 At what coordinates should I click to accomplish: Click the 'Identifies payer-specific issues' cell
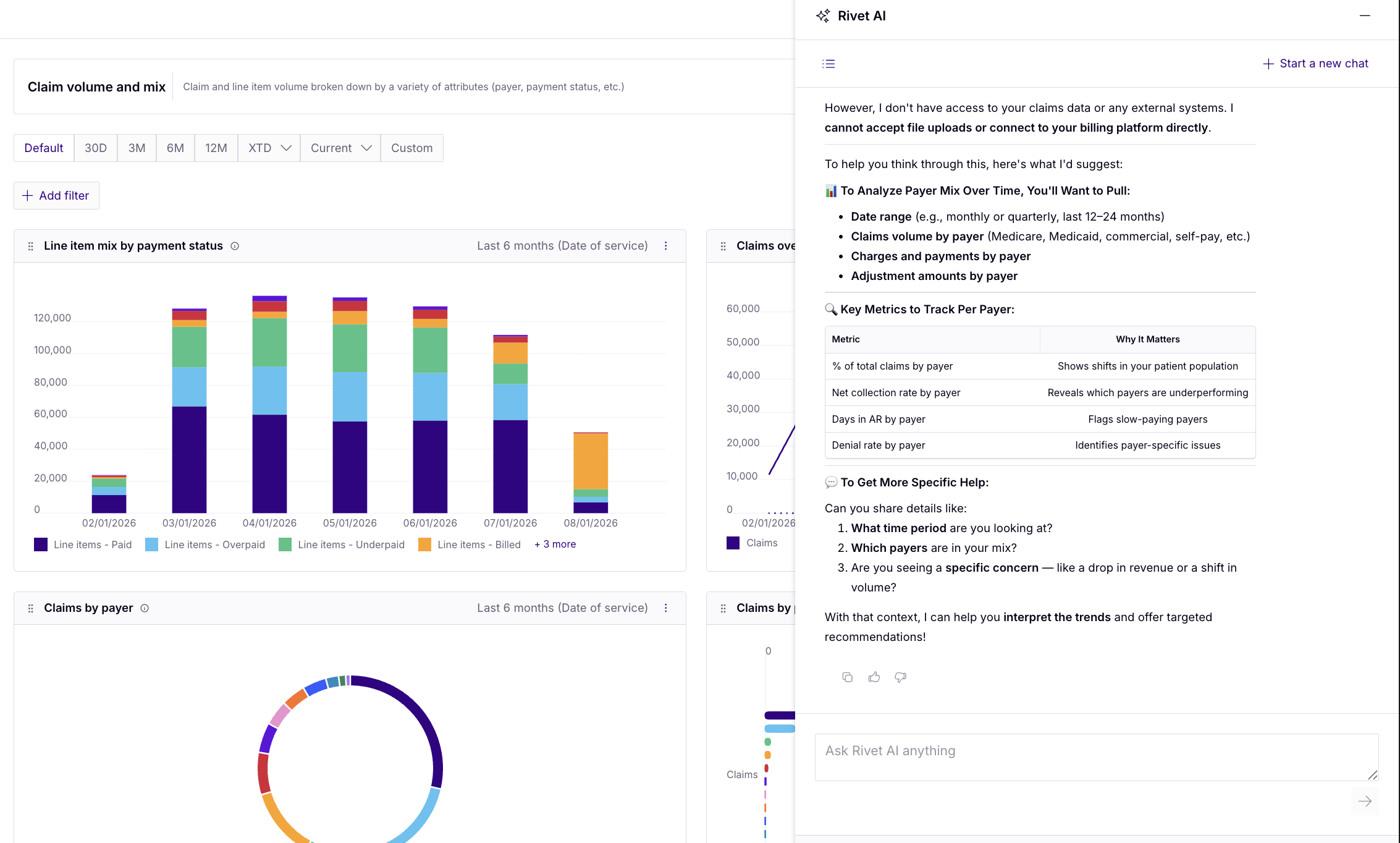[1148, 445]
